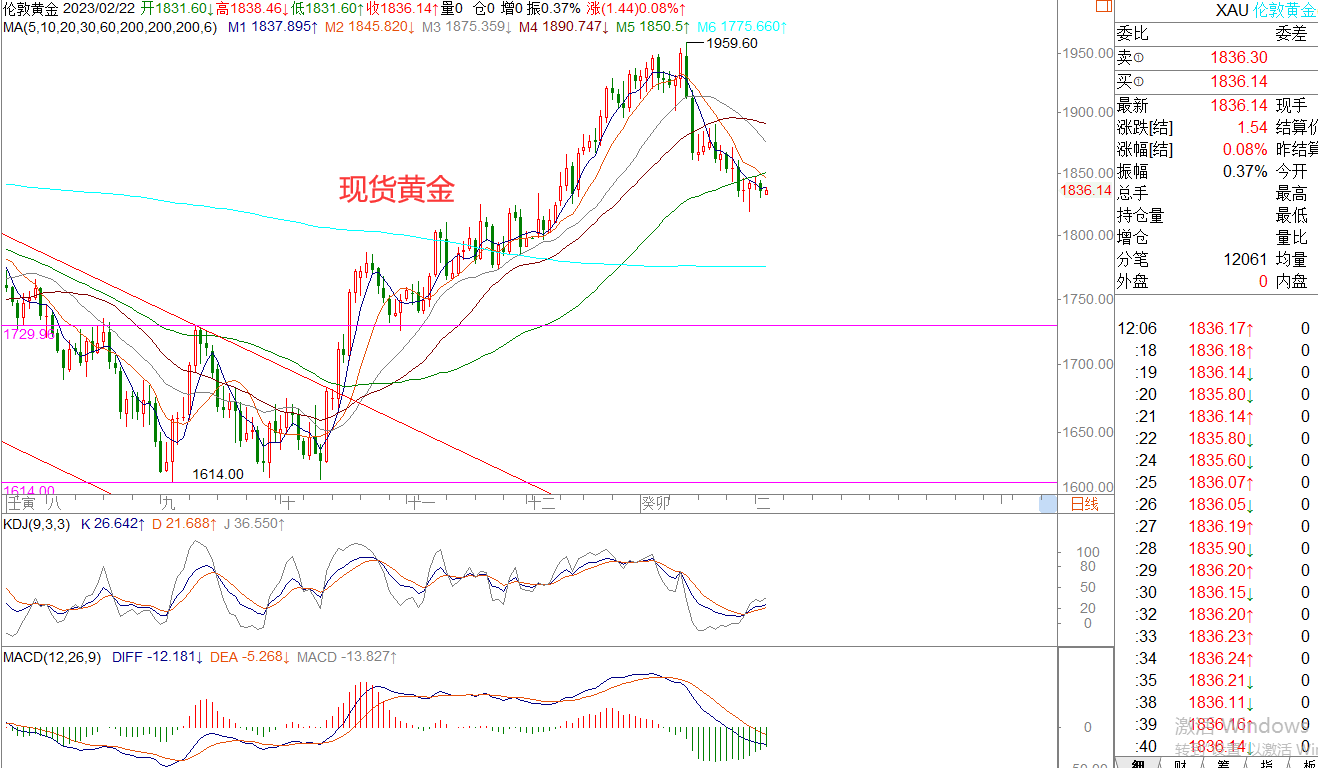
Task: Click the 分笔 count 12061
Action: (1246, 259)
